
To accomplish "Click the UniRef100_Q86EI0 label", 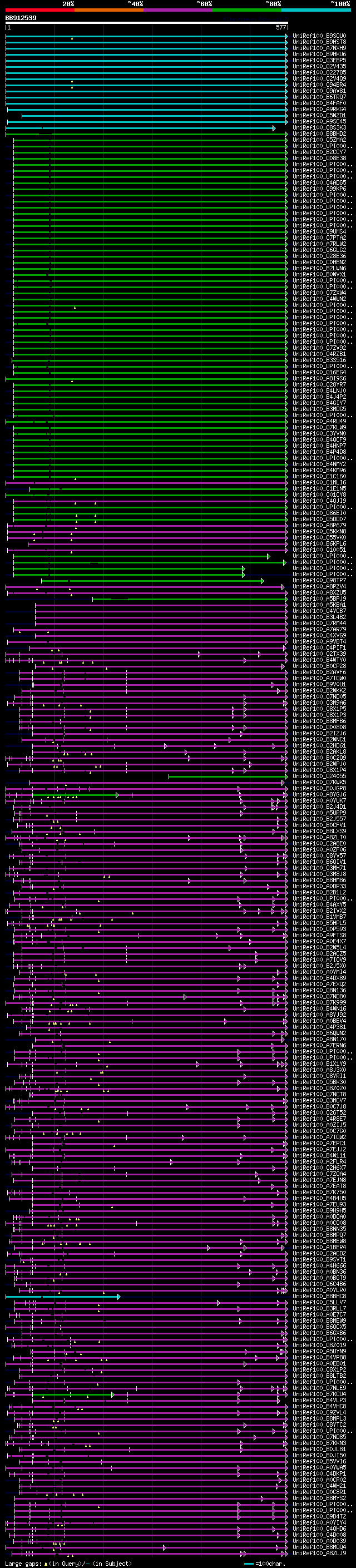I will coord(319,512).
